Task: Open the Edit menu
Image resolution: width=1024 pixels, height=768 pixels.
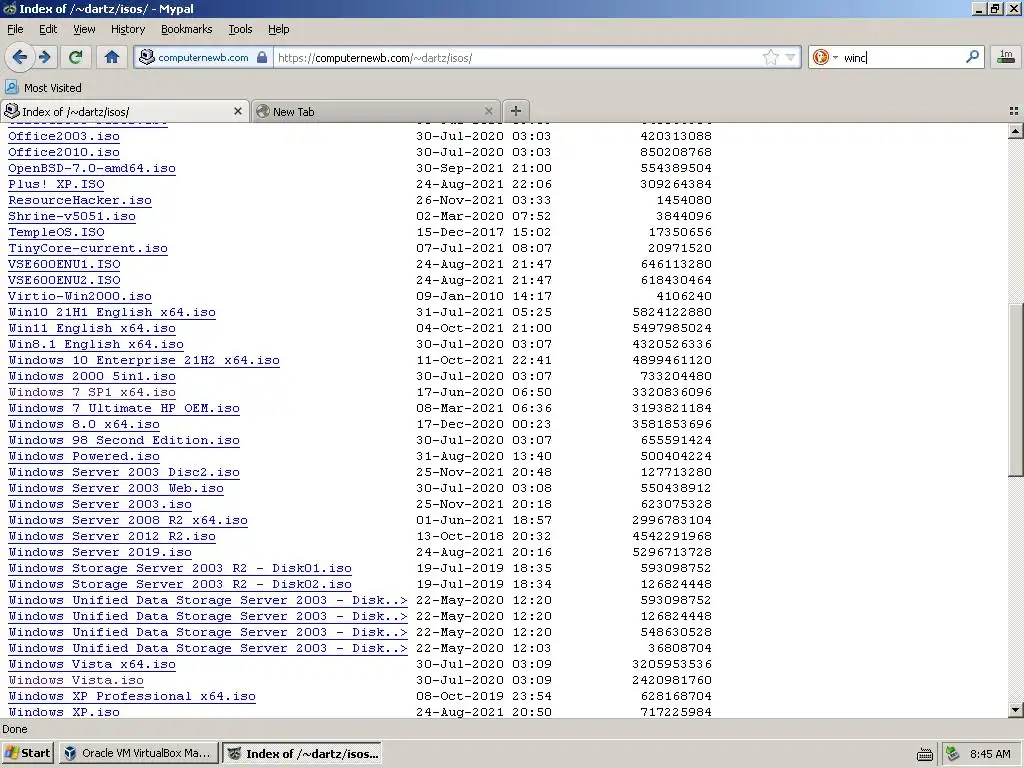Action: (48, 29)
